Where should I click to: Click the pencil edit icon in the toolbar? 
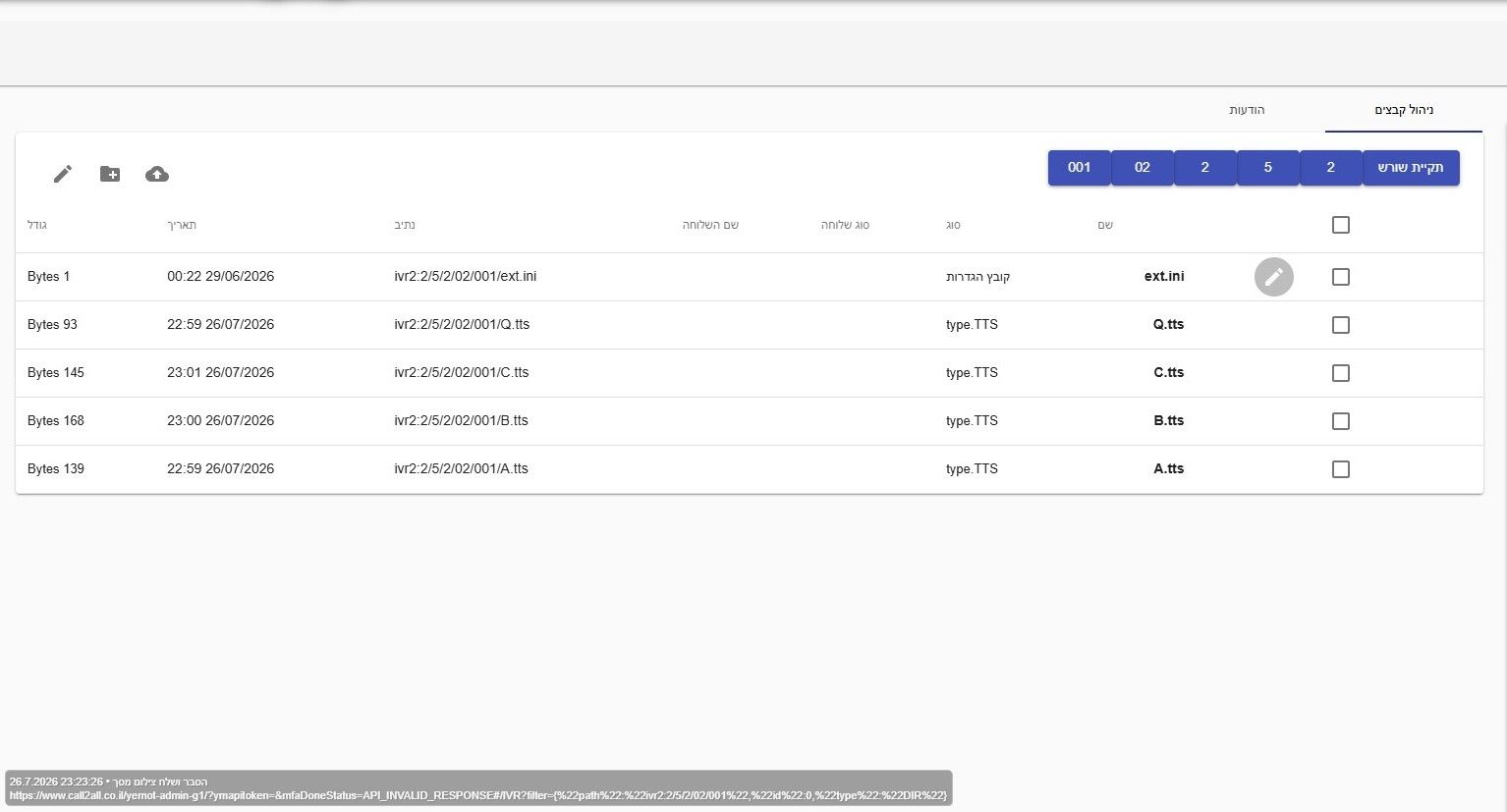pos(63,174)
